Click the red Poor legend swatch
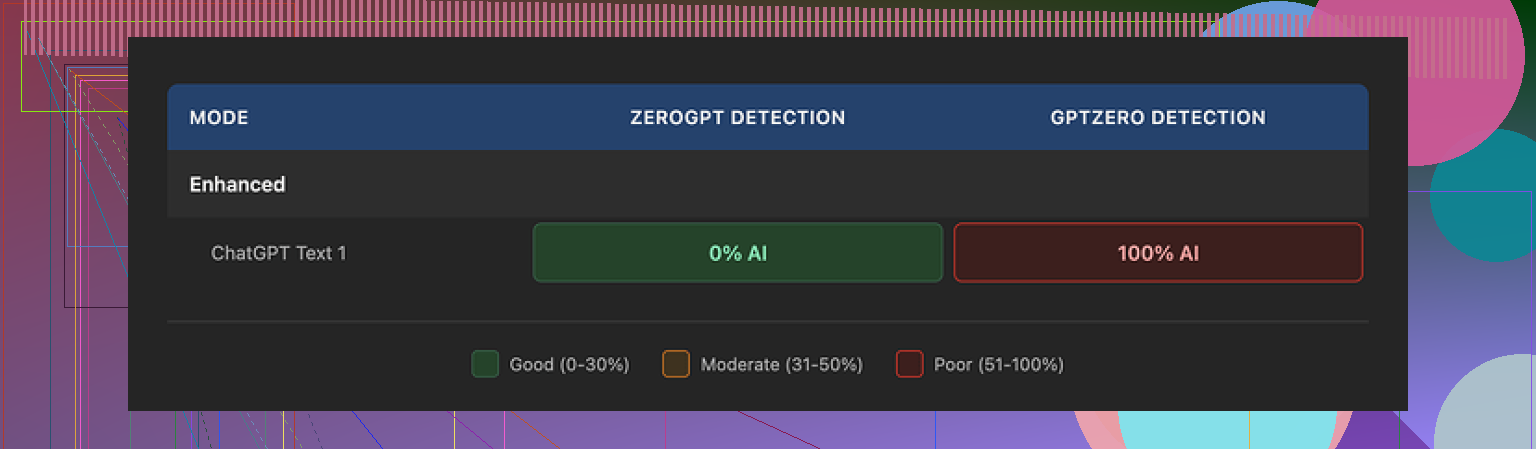The image size is (1536, 449). (909, 364)
